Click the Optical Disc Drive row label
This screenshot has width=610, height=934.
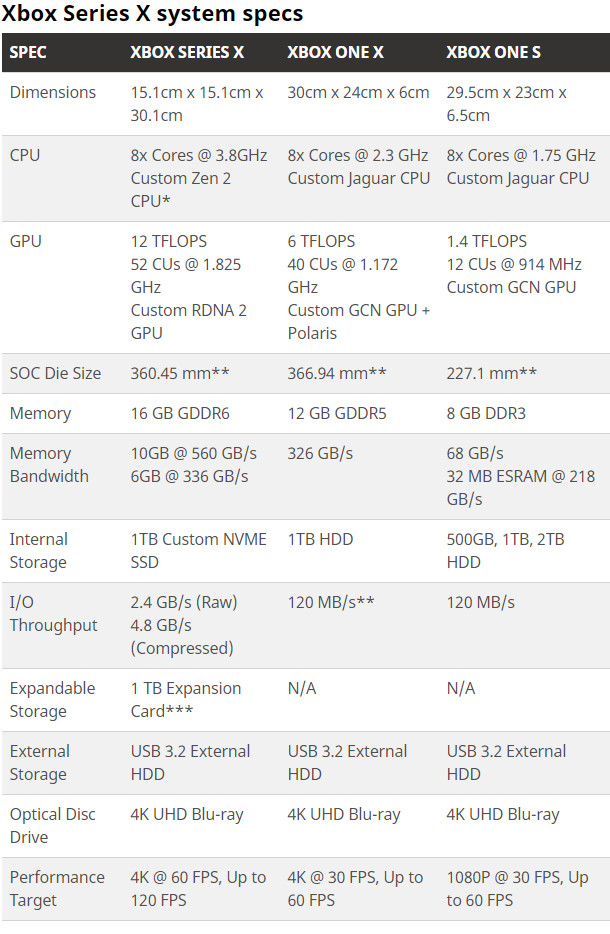(x=52, y=826)
